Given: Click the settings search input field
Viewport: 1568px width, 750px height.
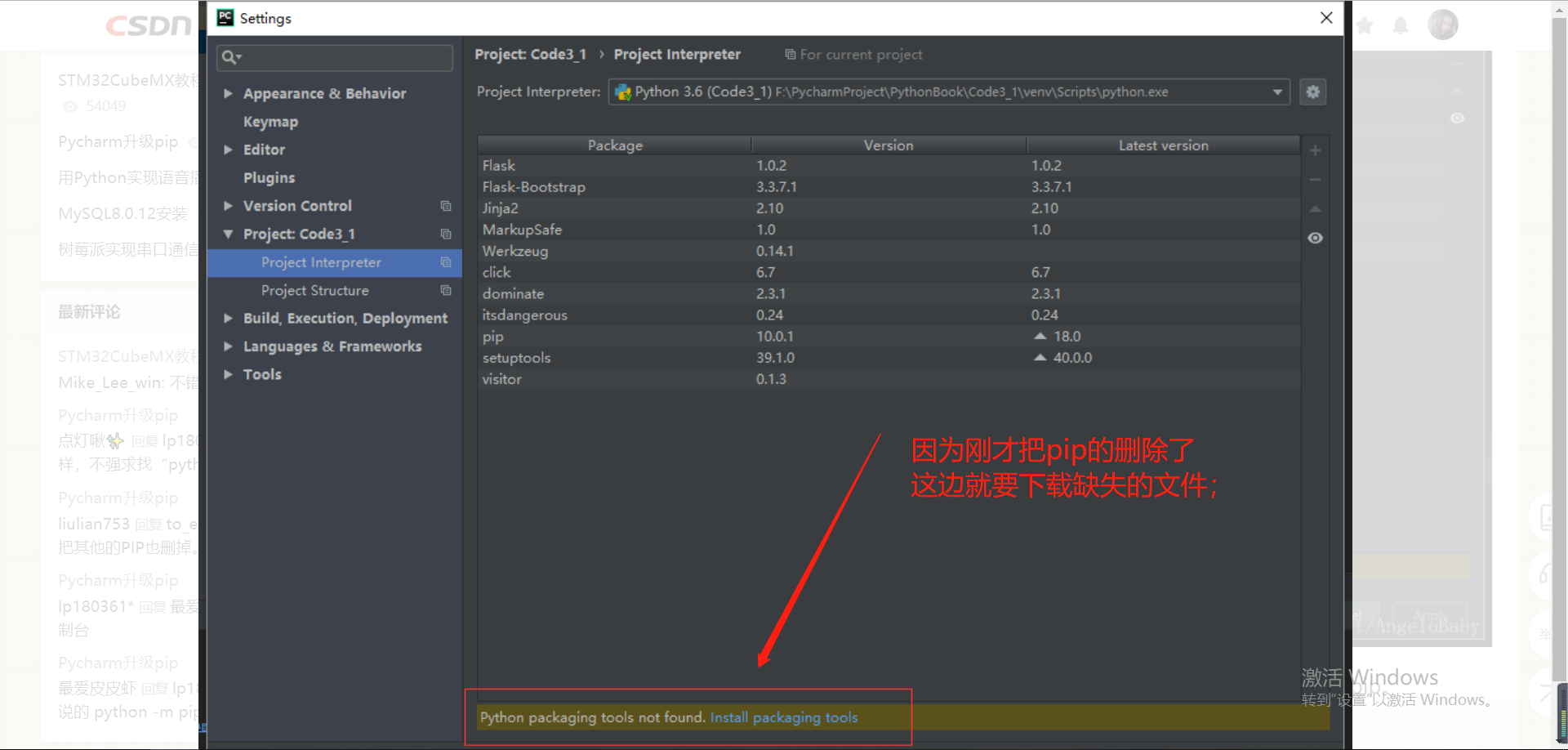Looking at the screenshot, I should pos(335,57).
